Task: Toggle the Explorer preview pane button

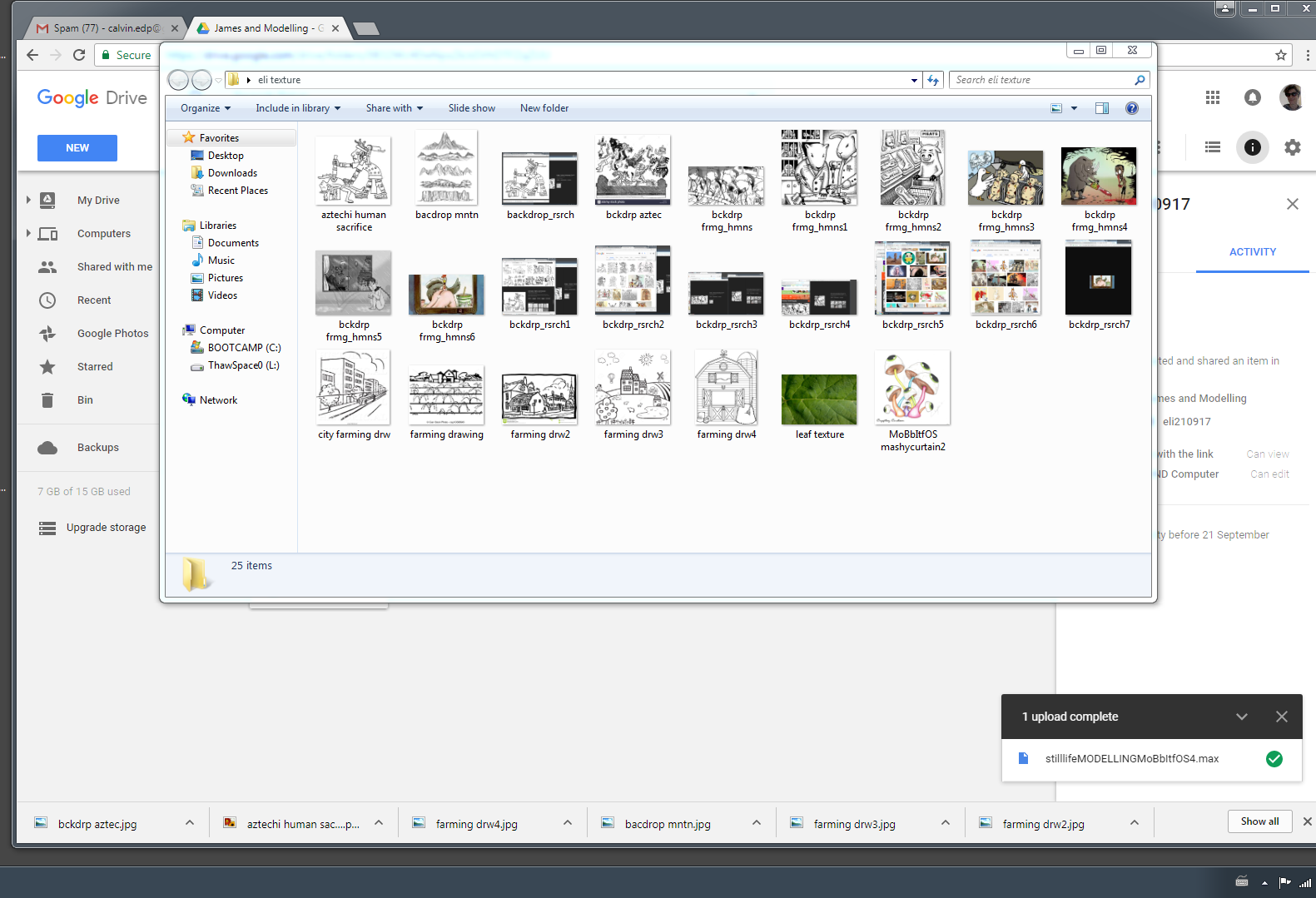Action: pos(1101,108)
